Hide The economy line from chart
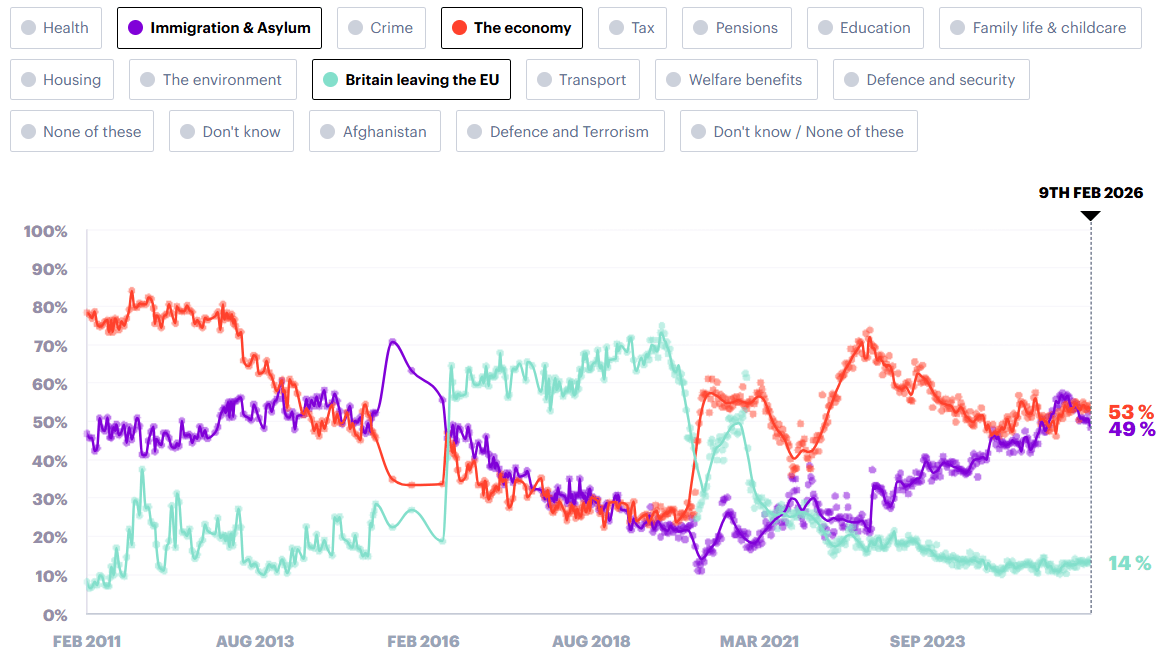 (x=511, y=28)
